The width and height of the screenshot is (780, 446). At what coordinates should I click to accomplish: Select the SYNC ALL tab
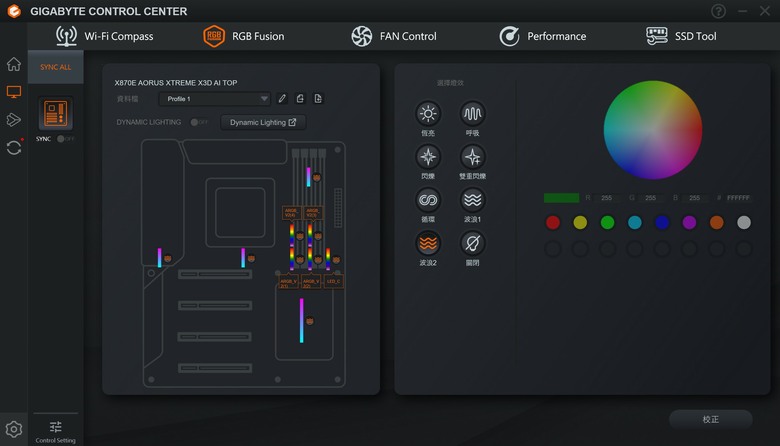(x=56, y=67)
